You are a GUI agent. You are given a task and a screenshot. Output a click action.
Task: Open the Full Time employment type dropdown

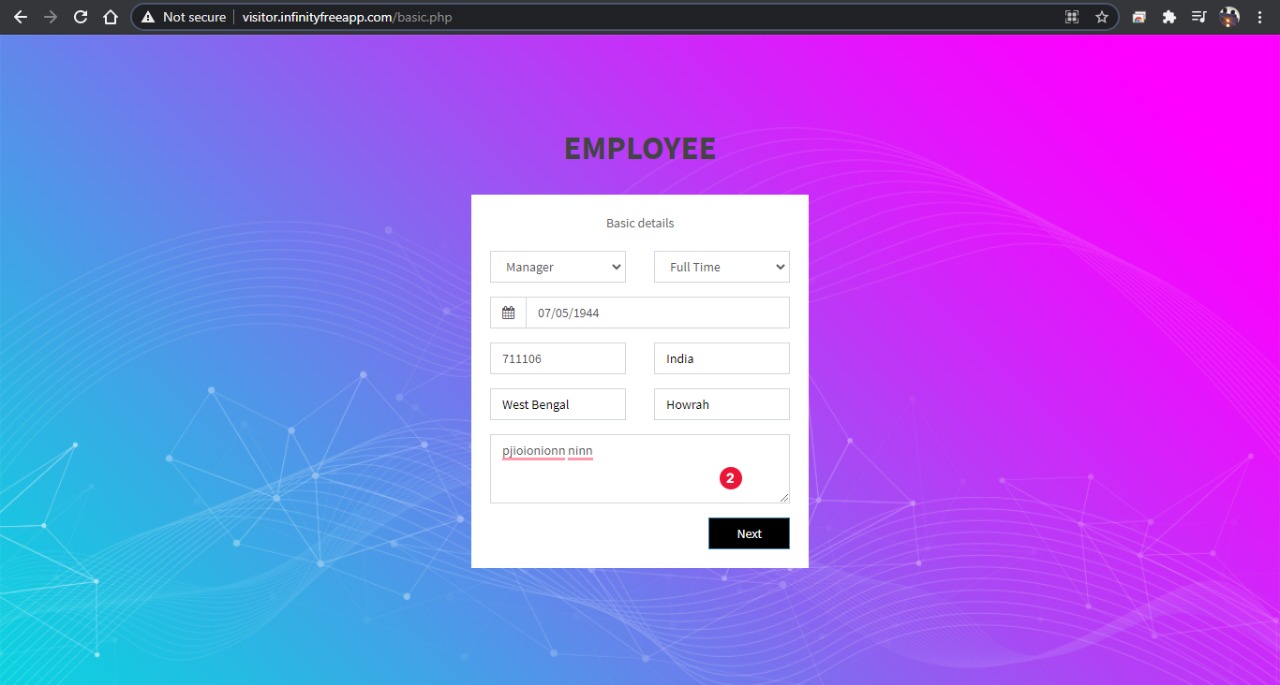click(722, 267)
